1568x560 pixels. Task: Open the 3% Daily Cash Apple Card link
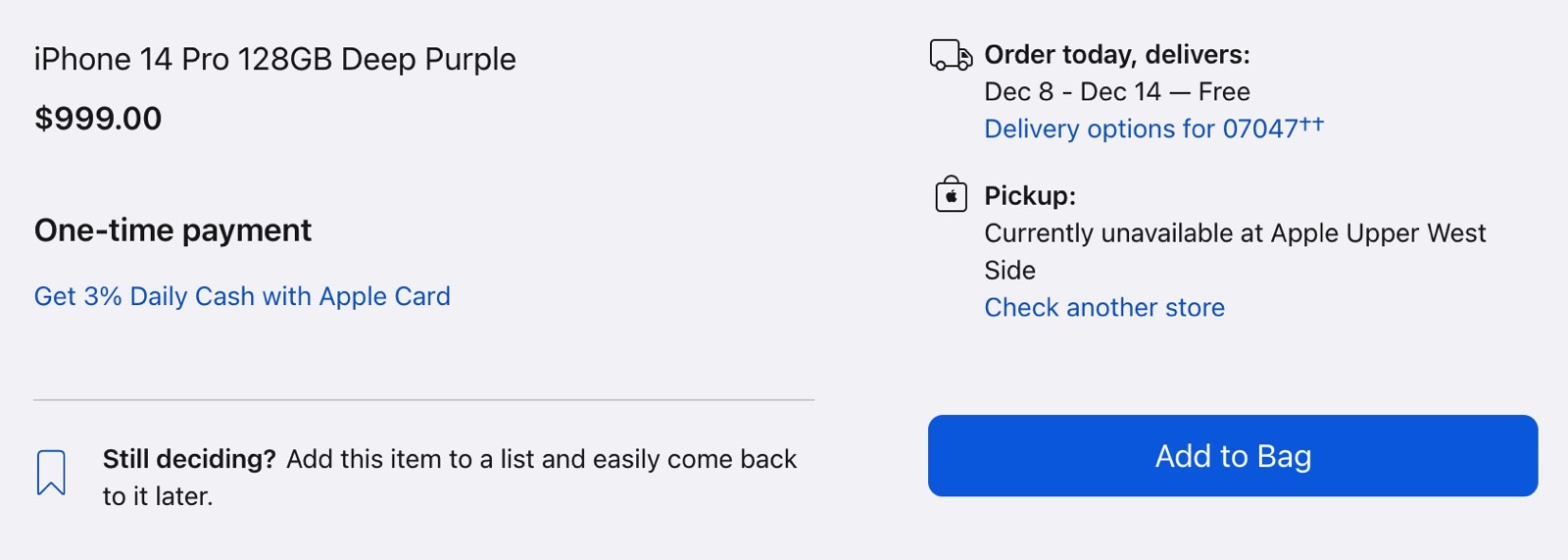[x=242, y=296]
